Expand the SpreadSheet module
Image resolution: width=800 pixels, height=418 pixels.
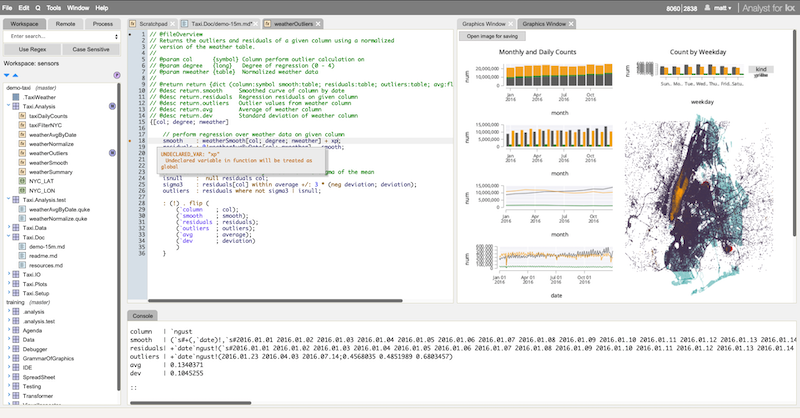[x=9, y=377]
